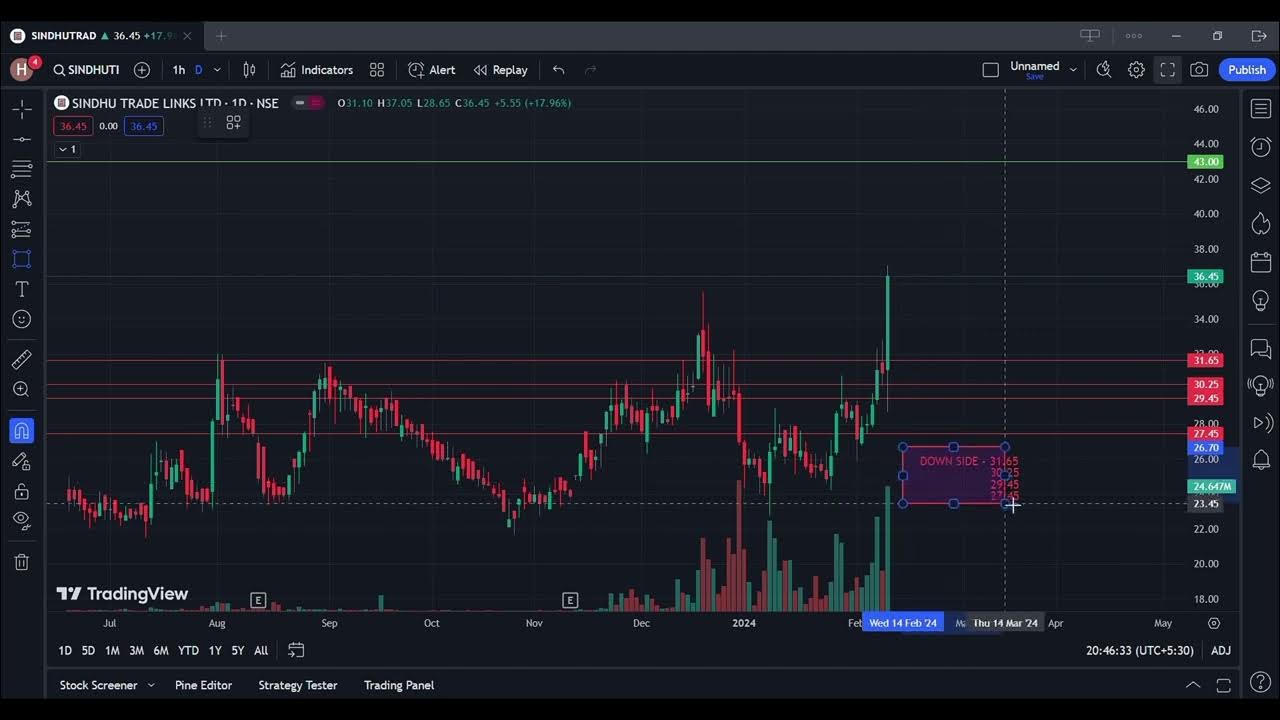The image size is (1280, 720).
Task: Hide all drawings with eye icon
Action: pos(21,520)
